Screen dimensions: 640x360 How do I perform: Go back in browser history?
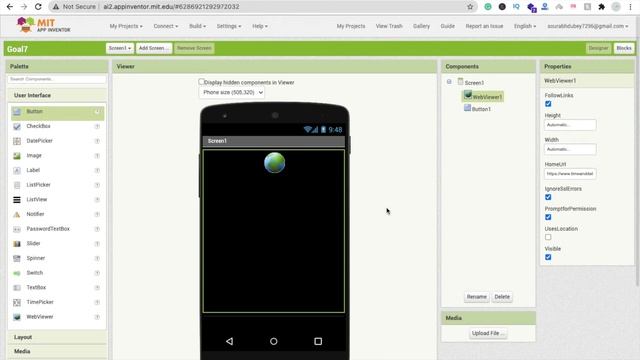(x=10, y=7)
